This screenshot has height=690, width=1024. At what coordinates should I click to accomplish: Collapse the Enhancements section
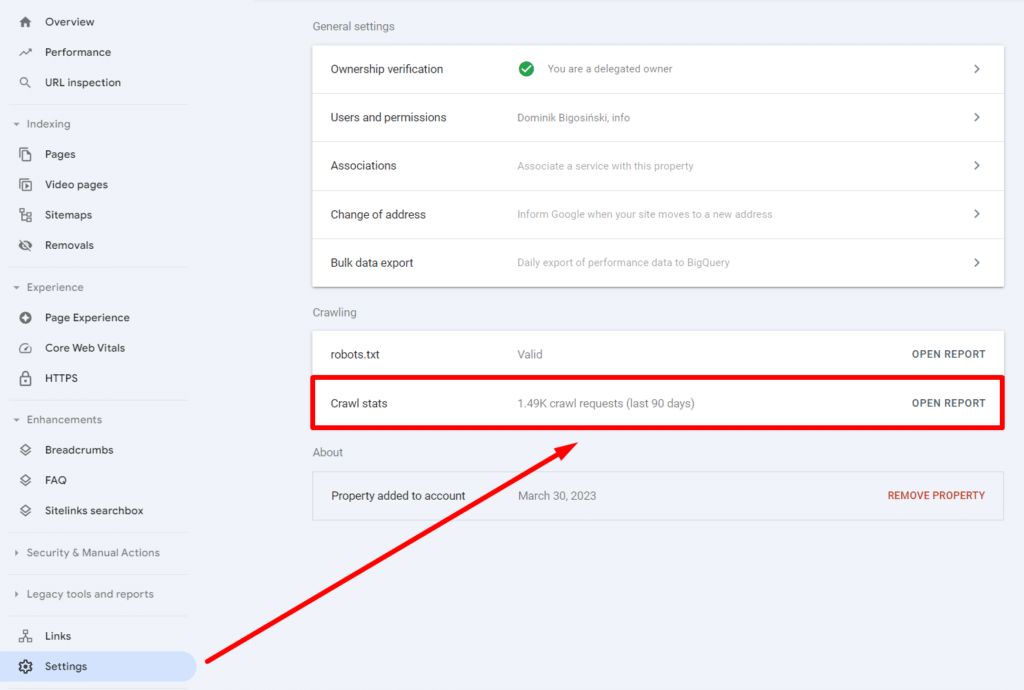point(16,420)
